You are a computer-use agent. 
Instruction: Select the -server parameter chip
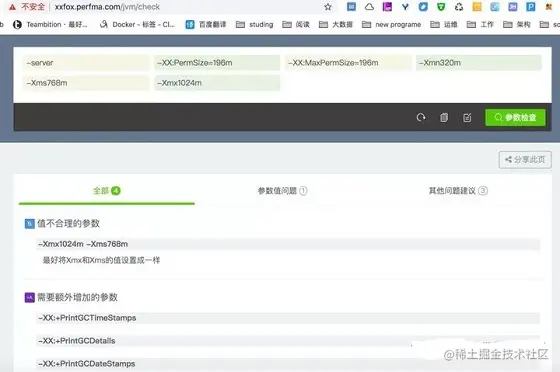coord(86,63)
